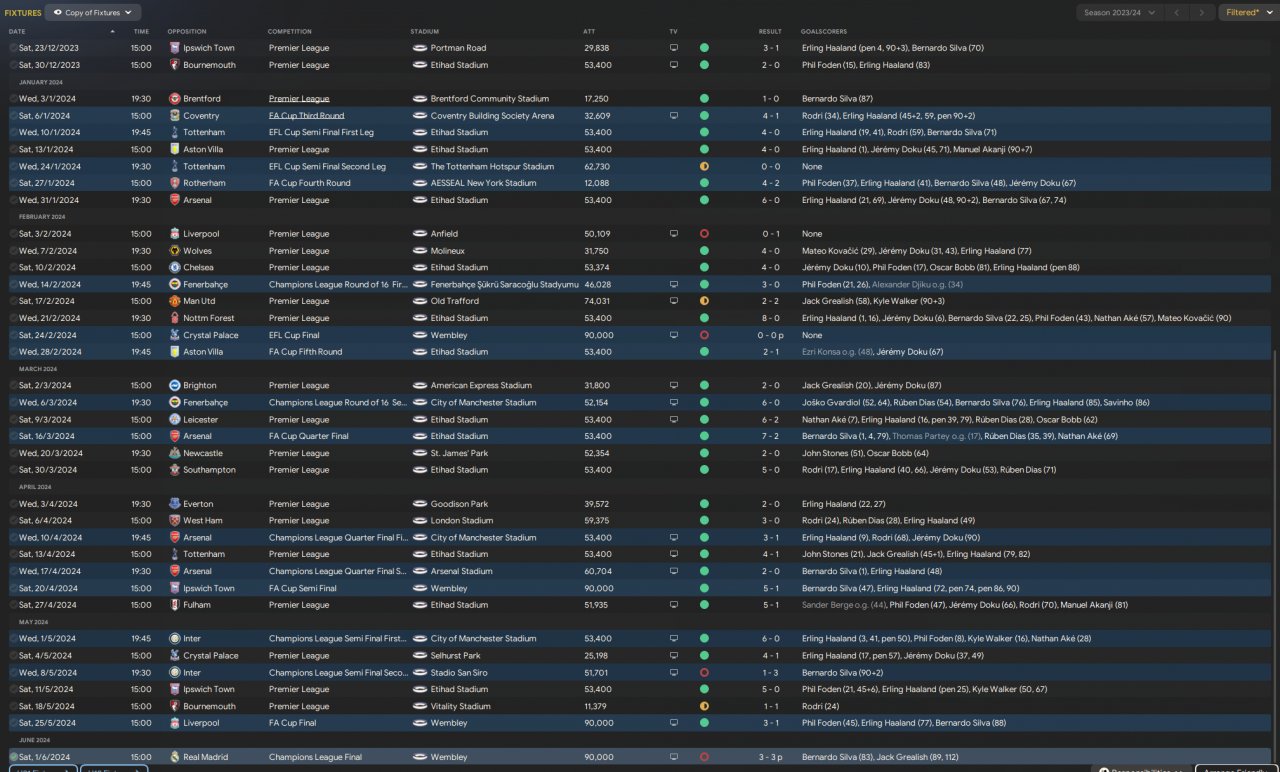Click the Newcastle club badge
The image size is (1280, 772).
pyautogui.click(x=175, y=453)
